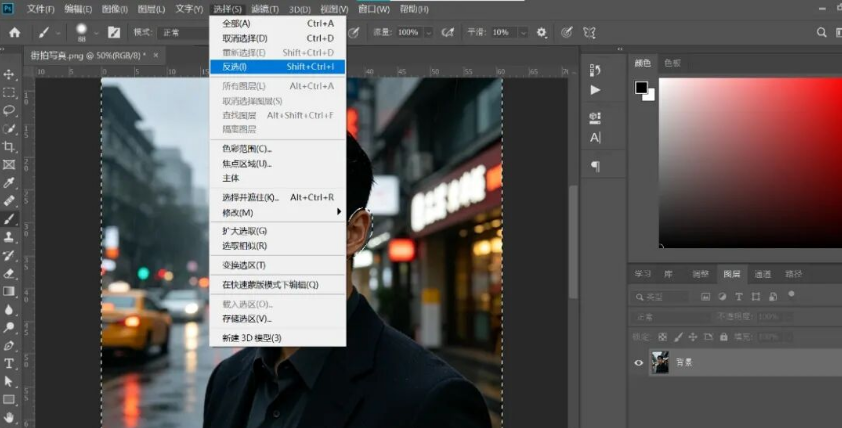Select the Brush tool in left toolbar
The width and height of the screenshot is (842, 428).
(x=9, y=219)
